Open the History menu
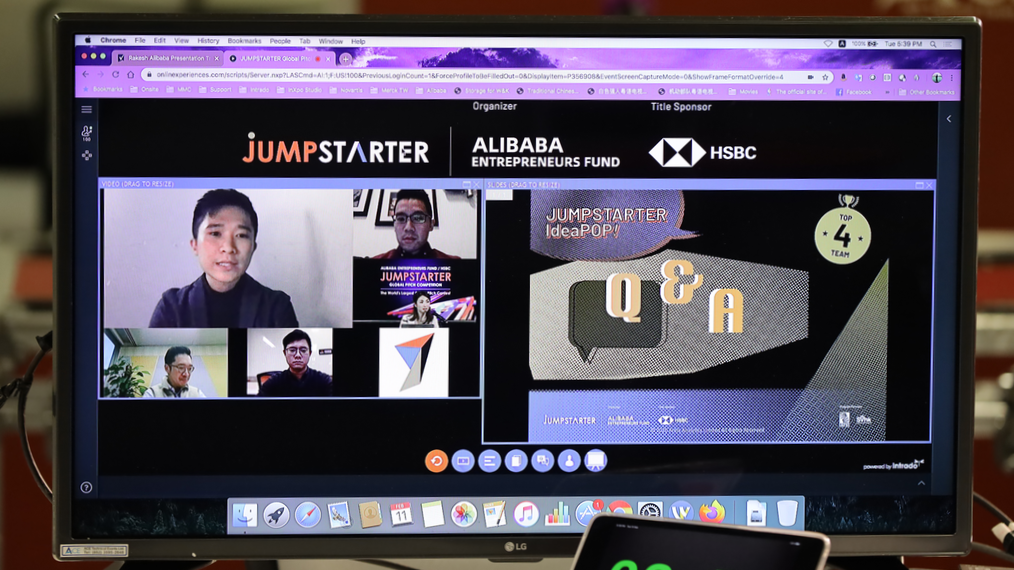The image size is (1014, 570). (x=208, y=40)
